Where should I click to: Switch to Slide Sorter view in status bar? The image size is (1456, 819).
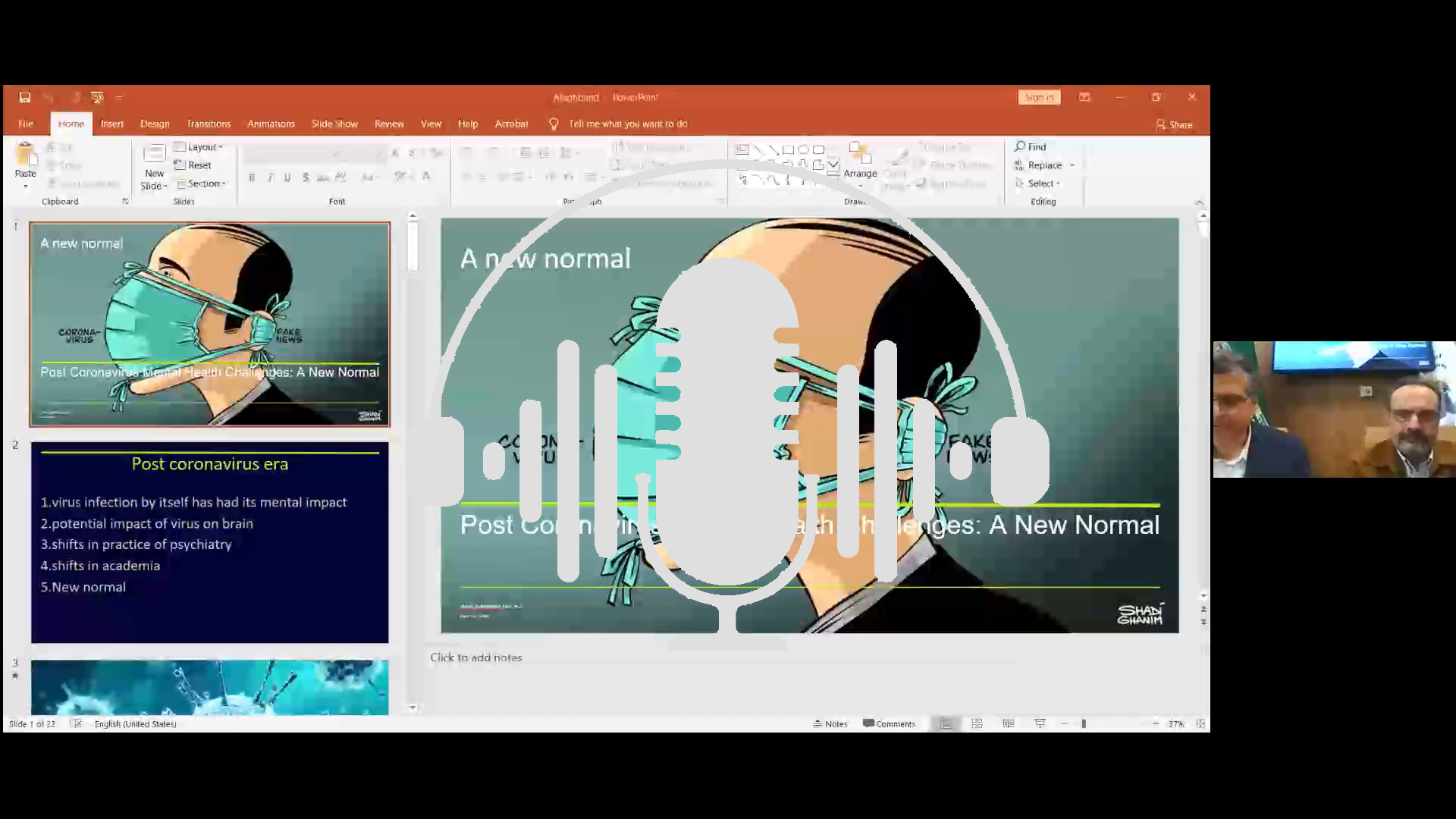(x=977, y=723)
